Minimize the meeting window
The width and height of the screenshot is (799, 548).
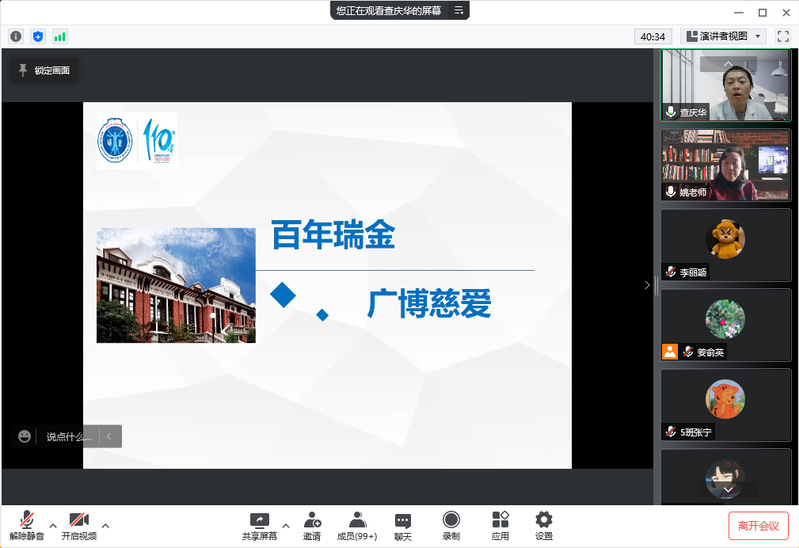(x=739, y=12)
